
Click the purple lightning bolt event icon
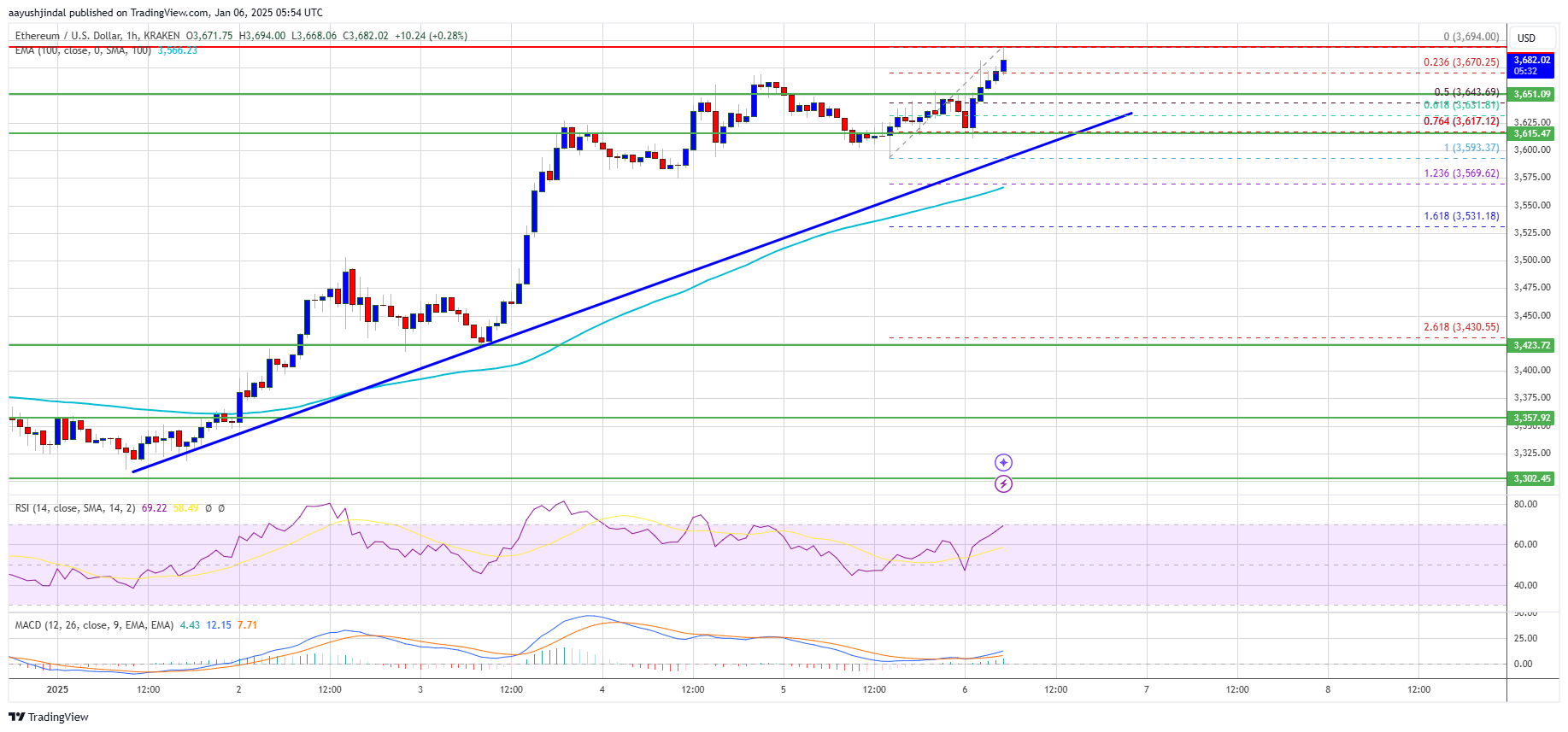[1003, 484]
